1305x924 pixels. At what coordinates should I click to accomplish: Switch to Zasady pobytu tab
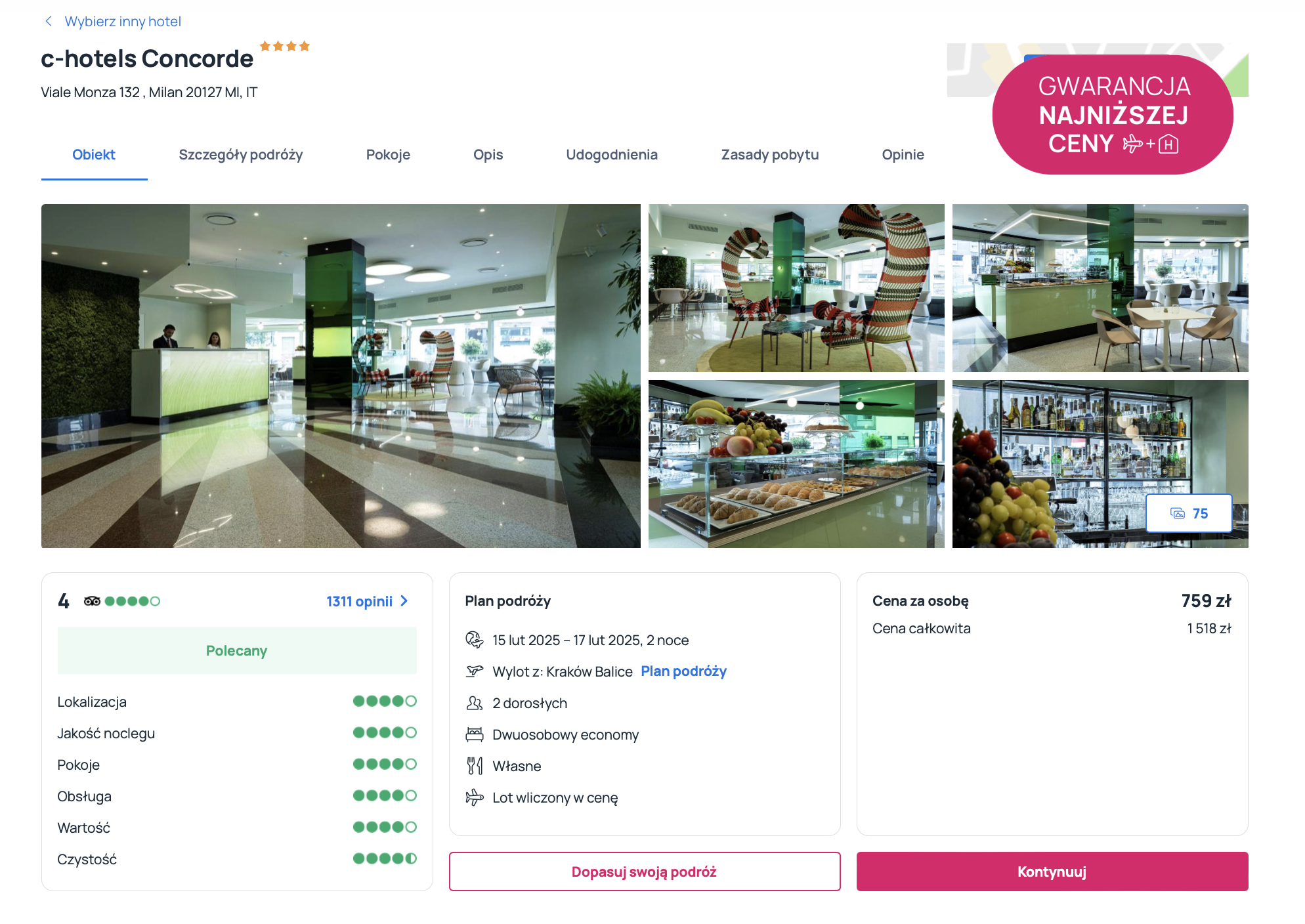coord(770,155)
